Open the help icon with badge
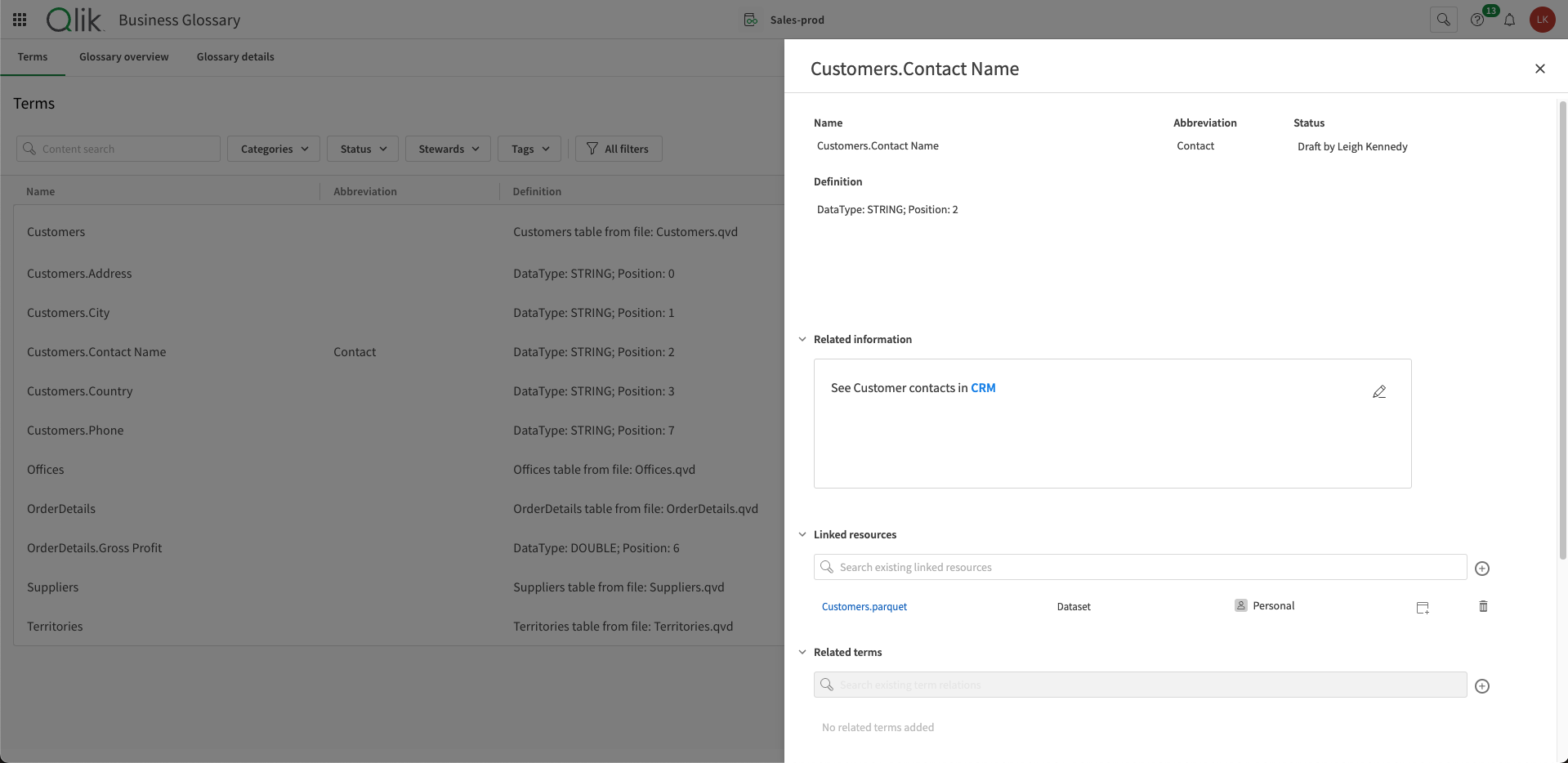This screenshot has height=763, width=1568. point(1477,20)
